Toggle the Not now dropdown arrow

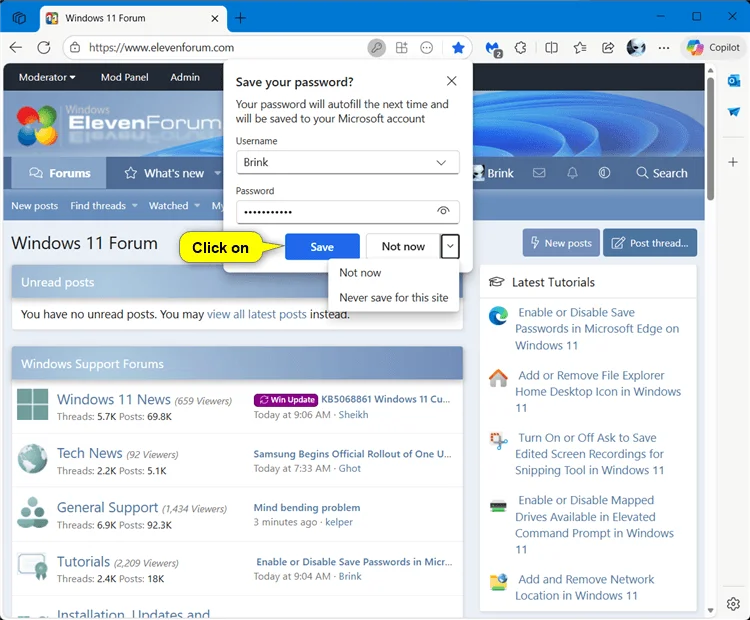tap(450, 246)
